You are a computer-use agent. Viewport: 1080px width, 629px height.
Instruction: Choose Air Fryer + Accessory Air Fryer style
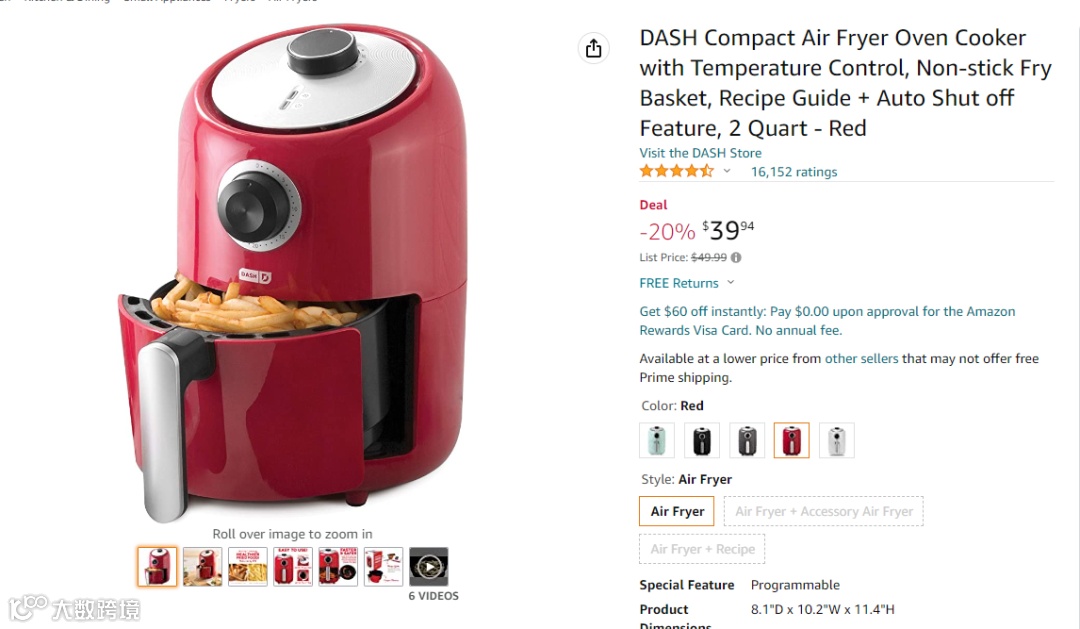(824, 511)
